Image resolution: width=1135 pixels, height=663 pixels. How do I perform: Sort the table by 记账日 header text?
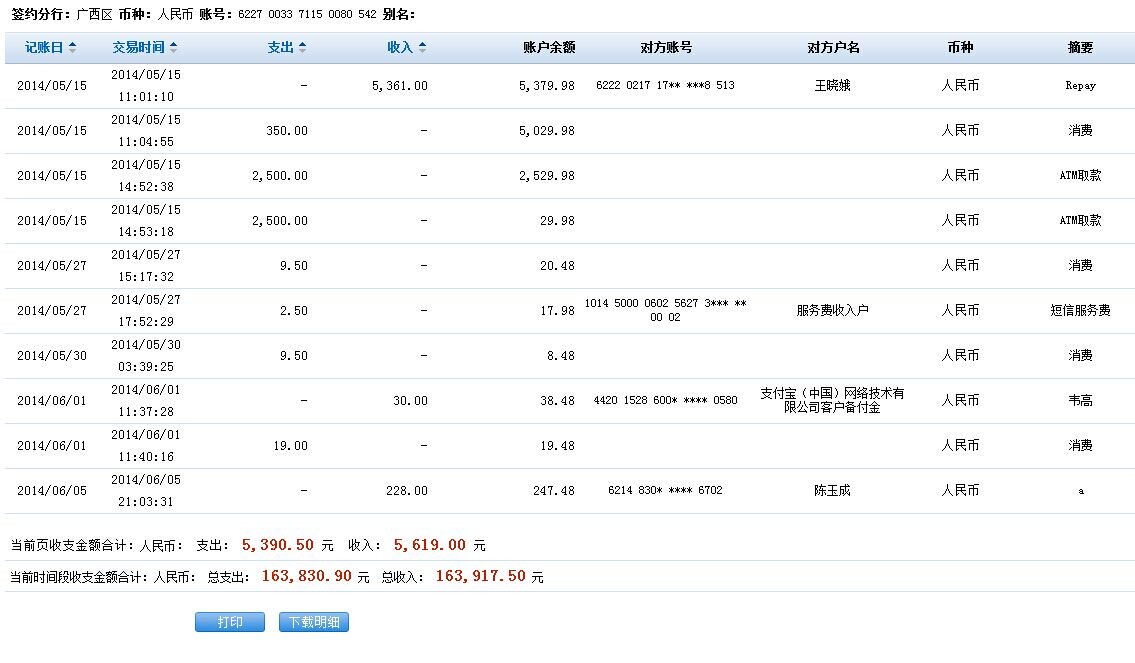44,48
